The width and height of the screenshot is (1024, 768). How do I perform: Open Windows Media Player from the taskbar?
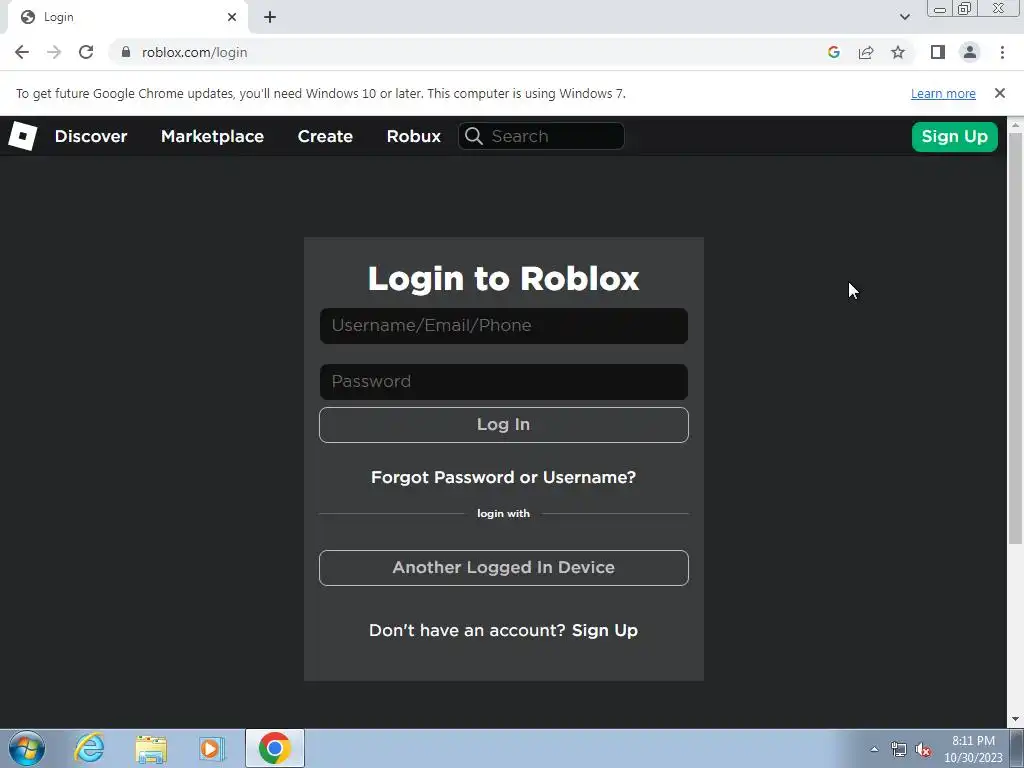coord(212,748)
